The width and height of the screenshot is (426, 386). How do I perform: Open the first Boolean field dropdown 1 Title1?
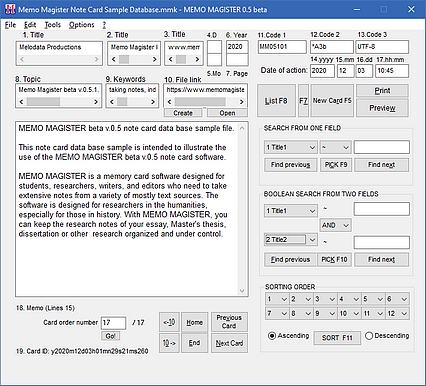[290, 211]
